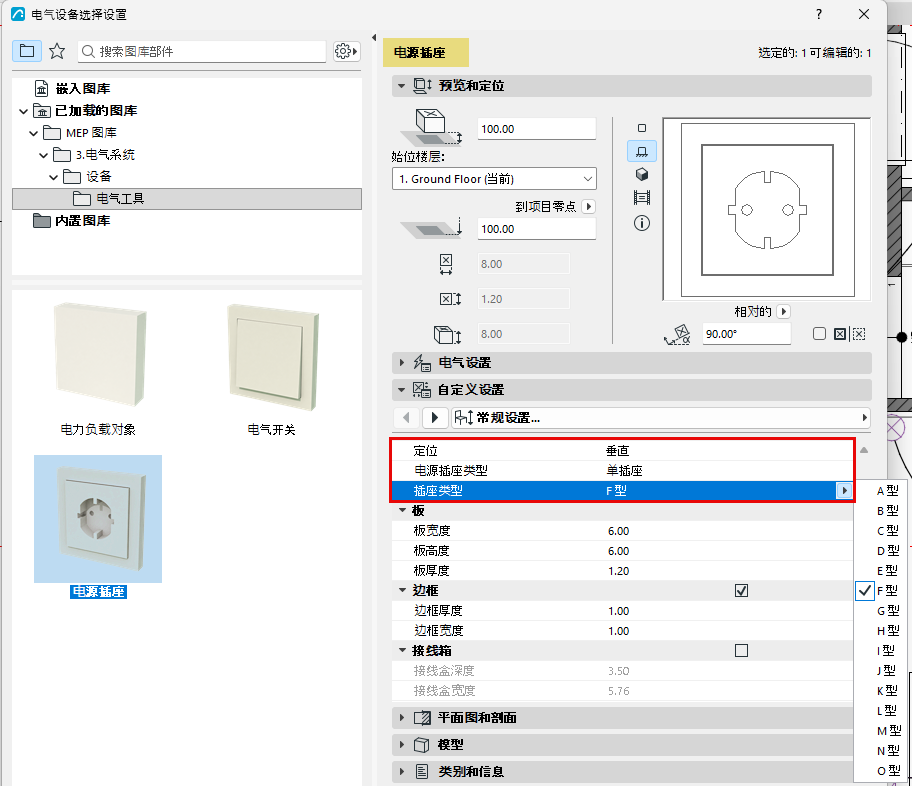Click previous settings page arrow
This screenshot has height=786, width=912.
point(406,417)
